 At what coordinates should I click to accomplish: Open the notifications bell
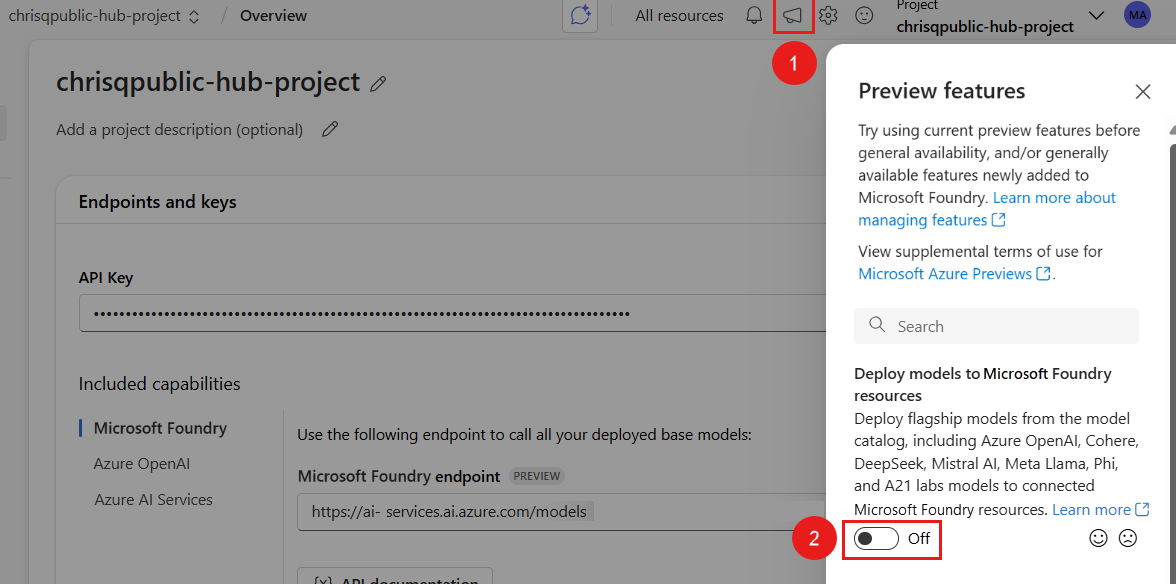point(754,16)
